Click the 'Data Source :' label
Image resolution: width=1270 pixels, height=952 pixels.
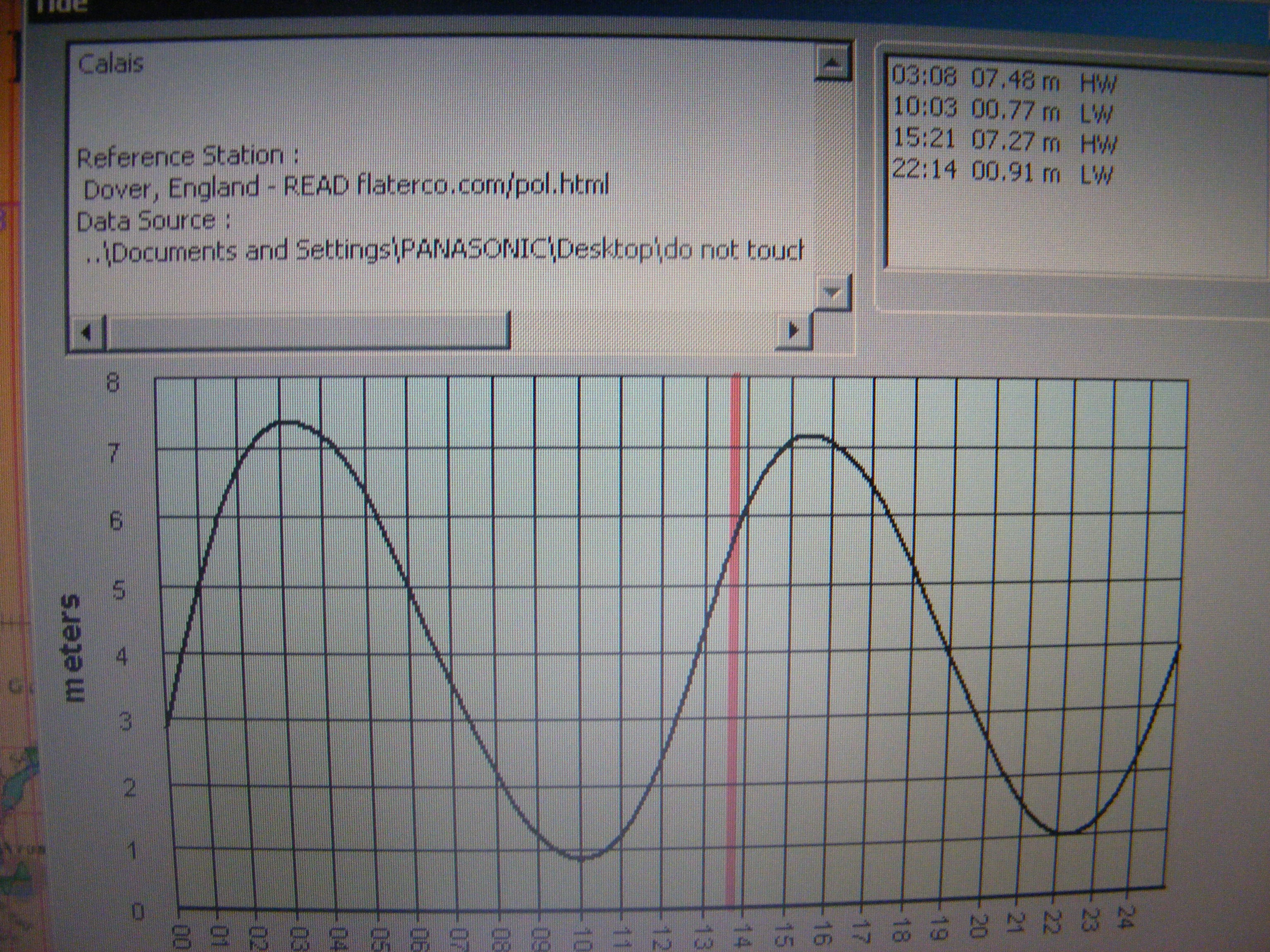click(153, 221)
